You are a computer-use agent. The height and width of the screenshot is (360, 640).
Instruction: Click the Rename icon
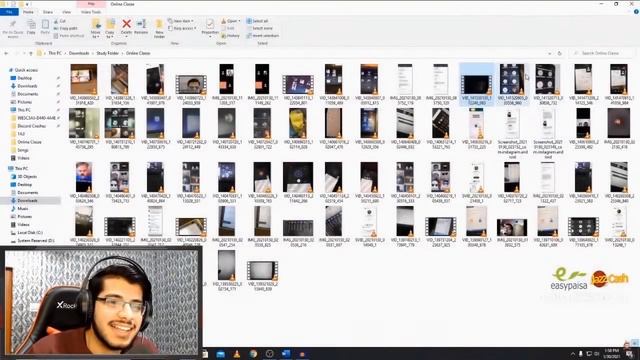pyautogui.click(x=141, y=24)
